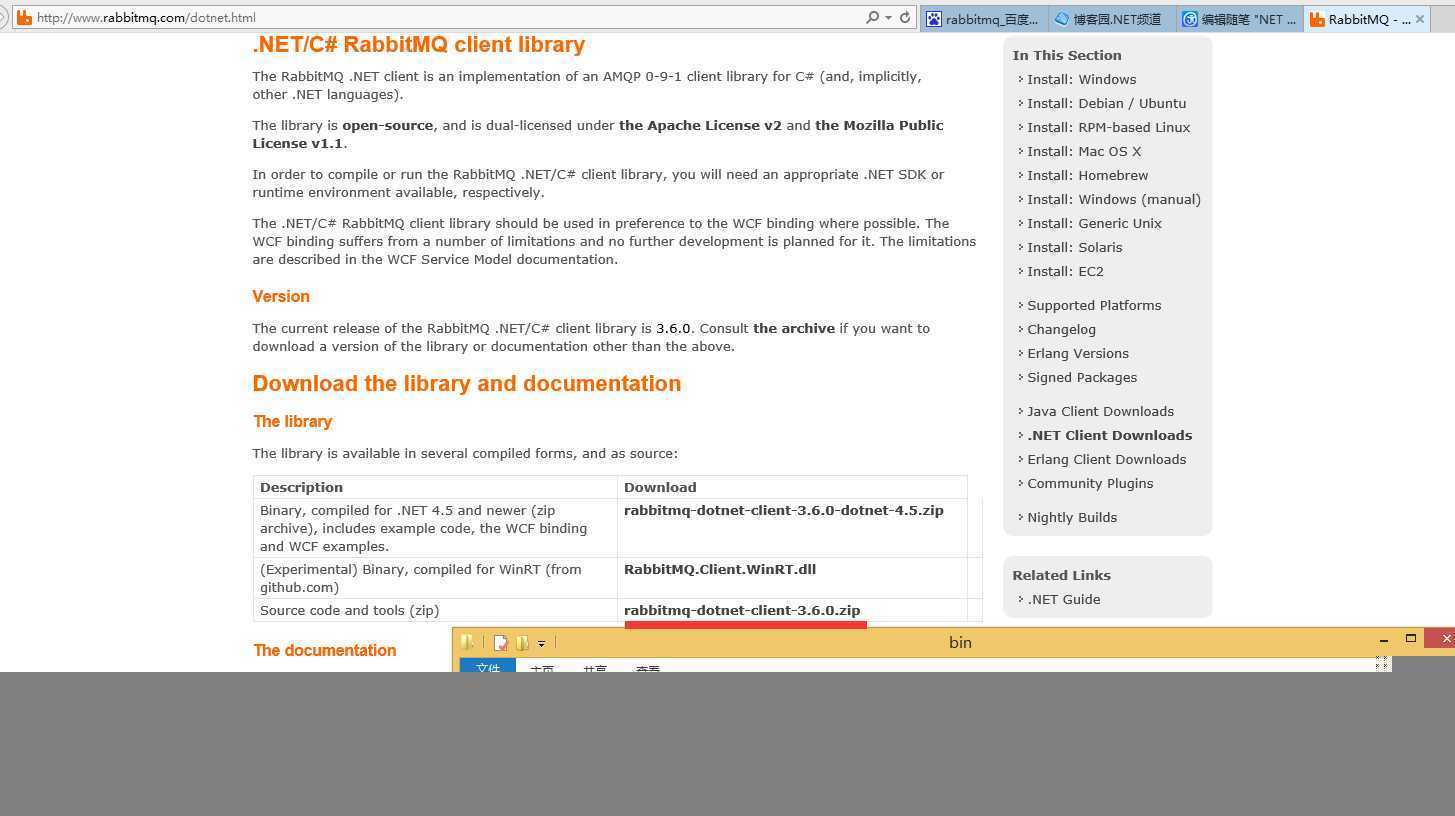This screenshot has width=1455, height=816.
Task: Open Install: Windows link
Action: [x=1081, y=79]
